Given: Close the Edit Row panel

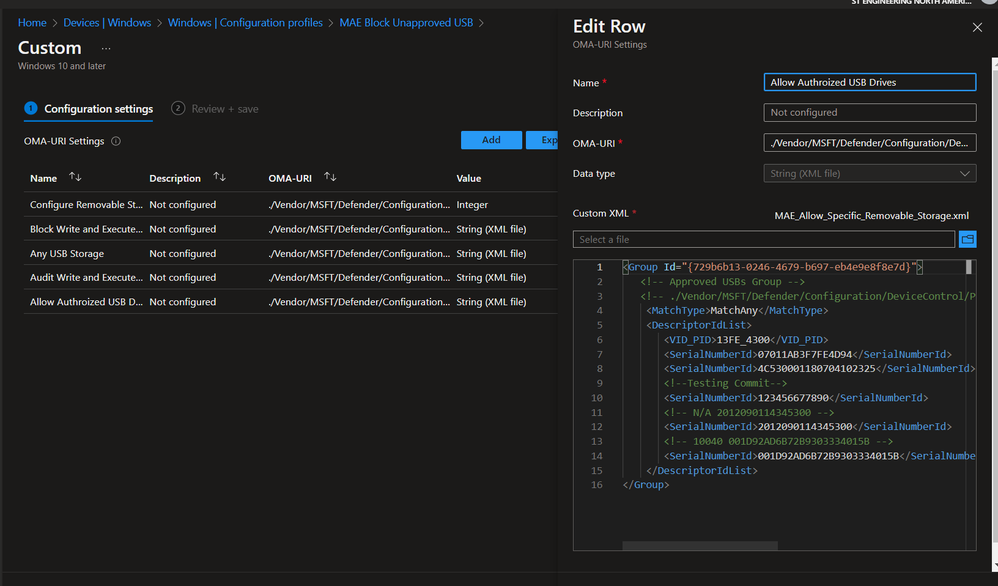Looking at the screenshot, I should (977, 27).
